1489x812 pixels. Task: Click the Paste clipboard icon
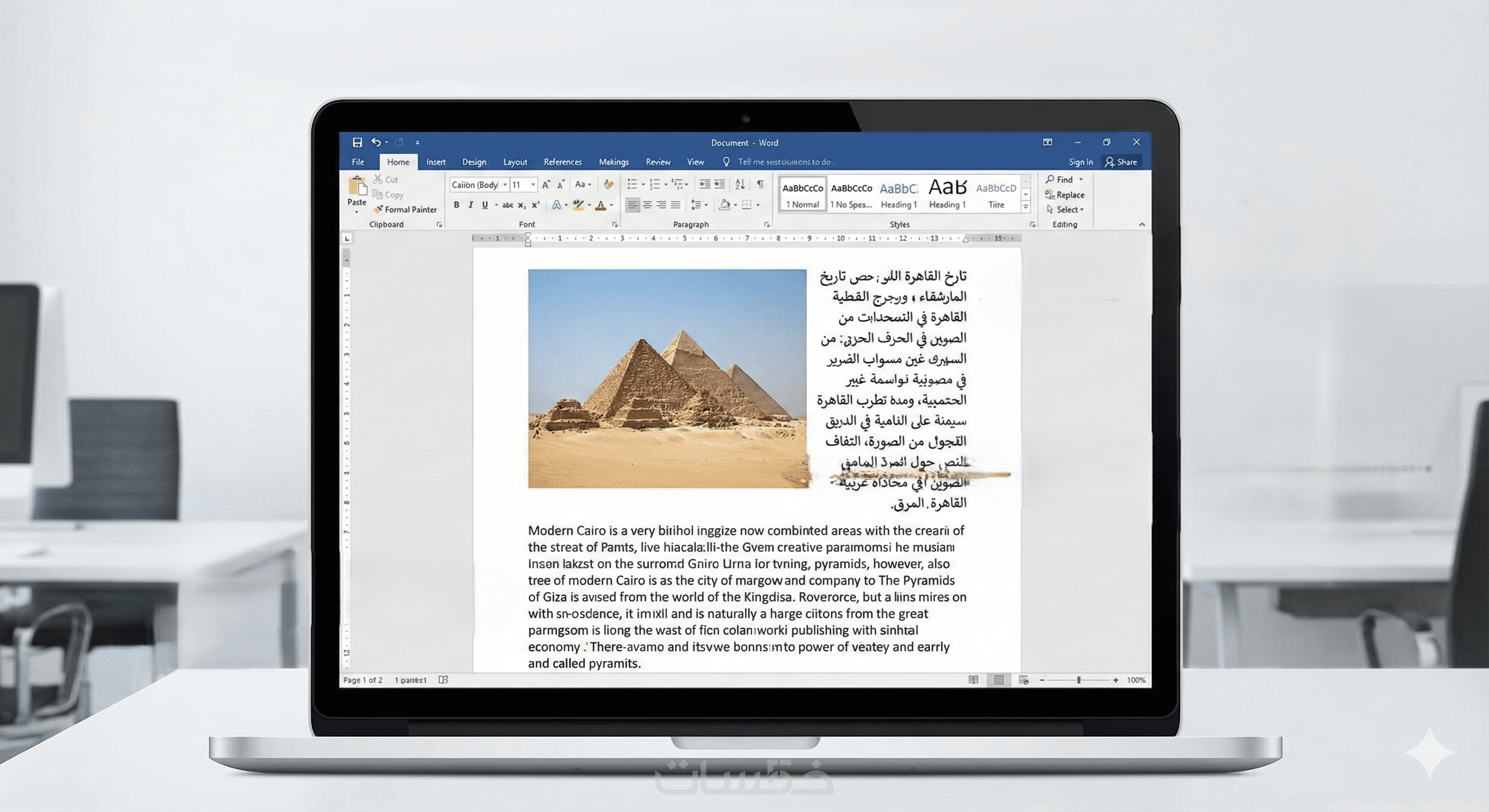coord(357,186)
